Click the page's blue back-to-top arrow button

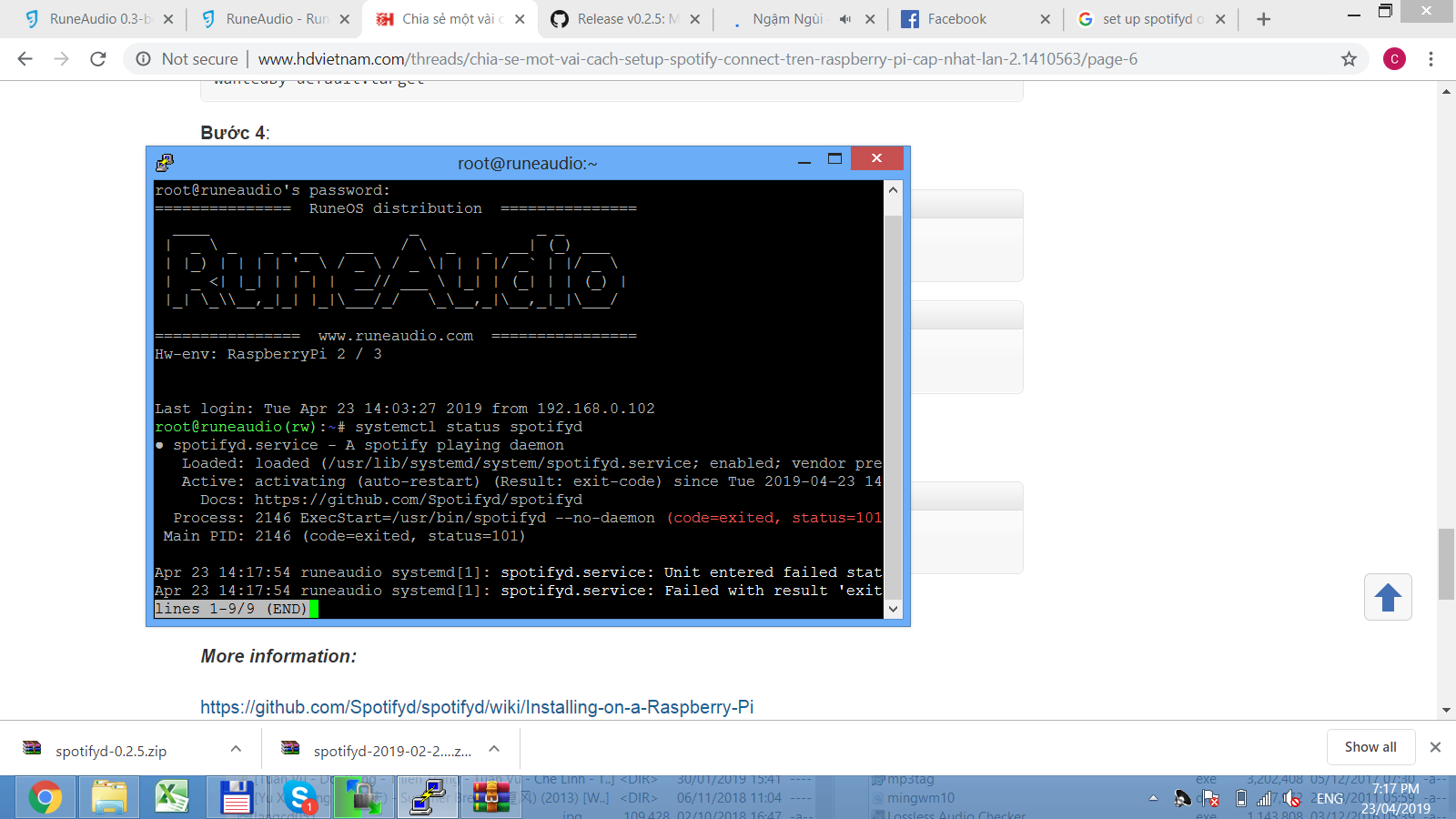pos(1388,598)
